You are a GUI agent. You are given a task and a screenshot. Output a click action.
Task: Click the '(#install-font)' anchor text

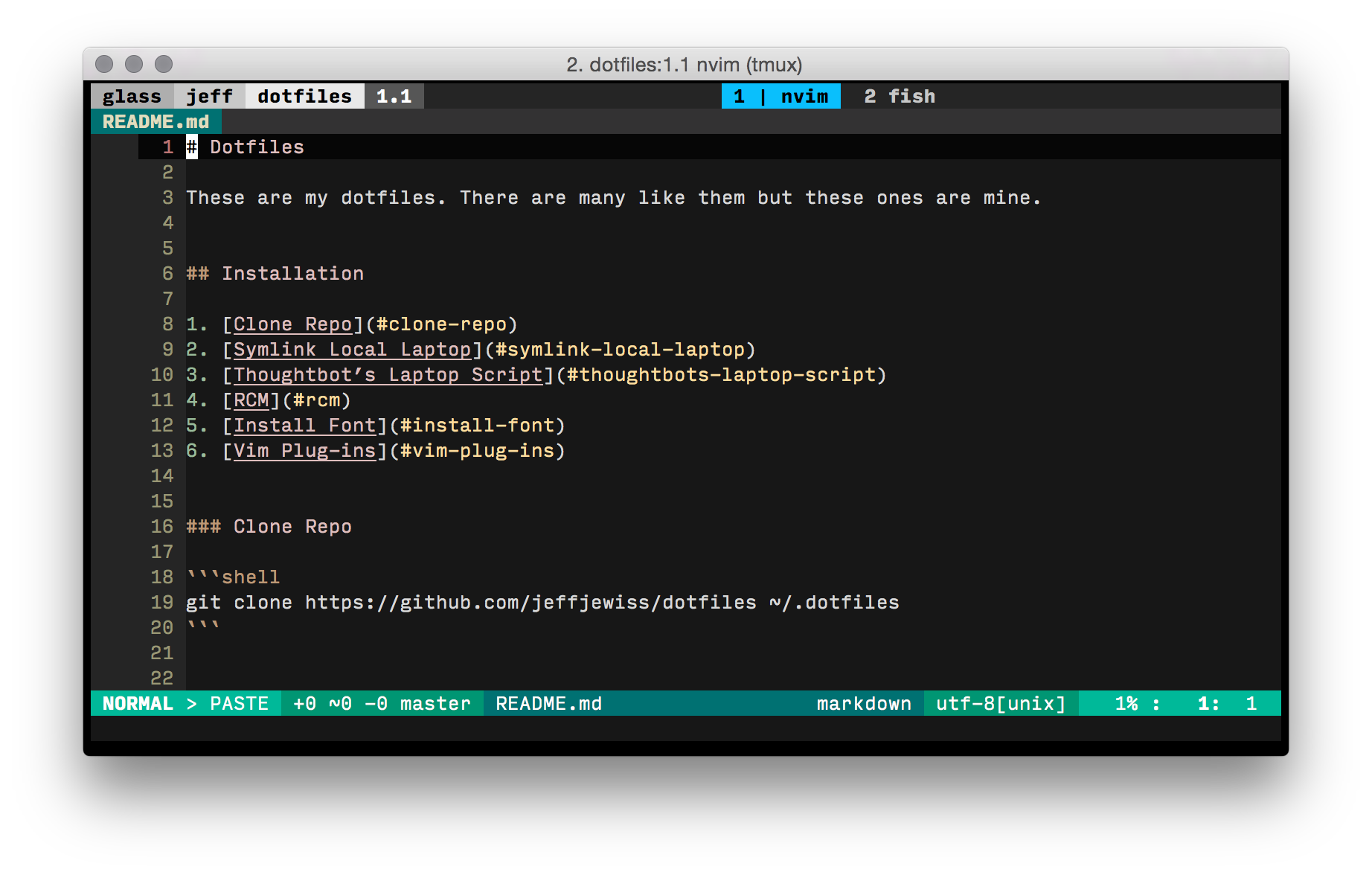[477, 425]
